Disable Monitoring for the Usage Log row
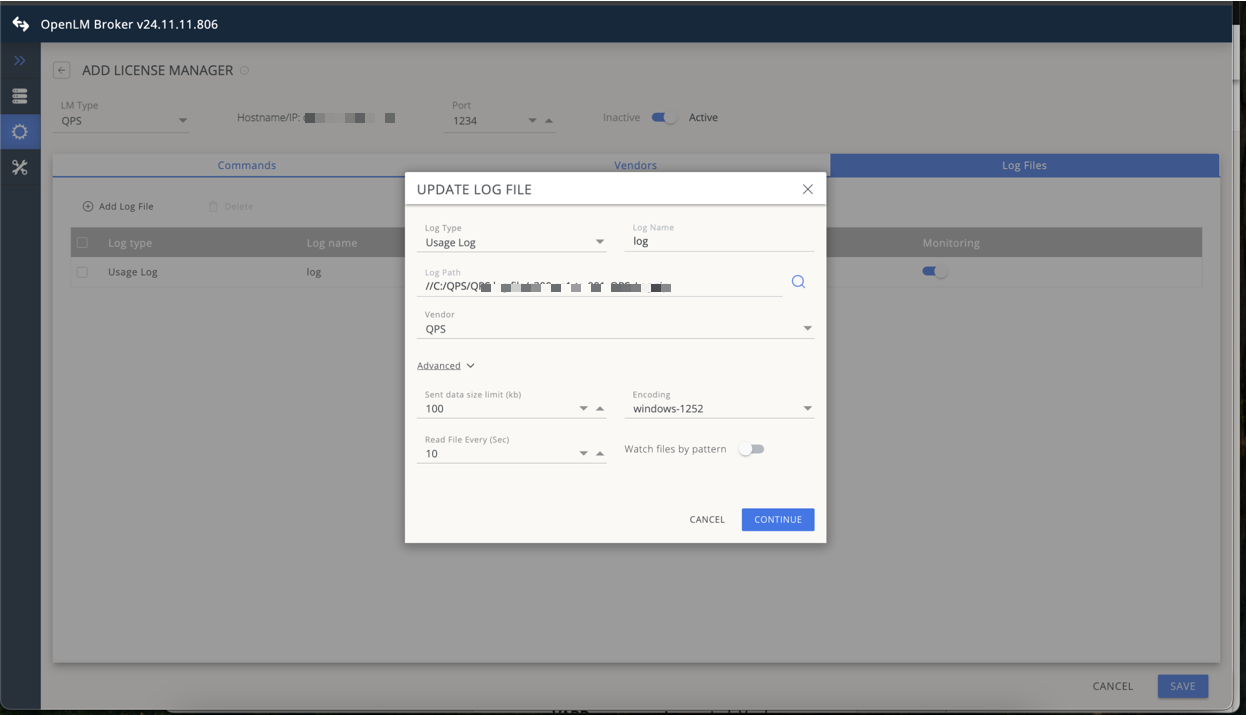This screenshot has height=715, width=1246. pos(934,271)
